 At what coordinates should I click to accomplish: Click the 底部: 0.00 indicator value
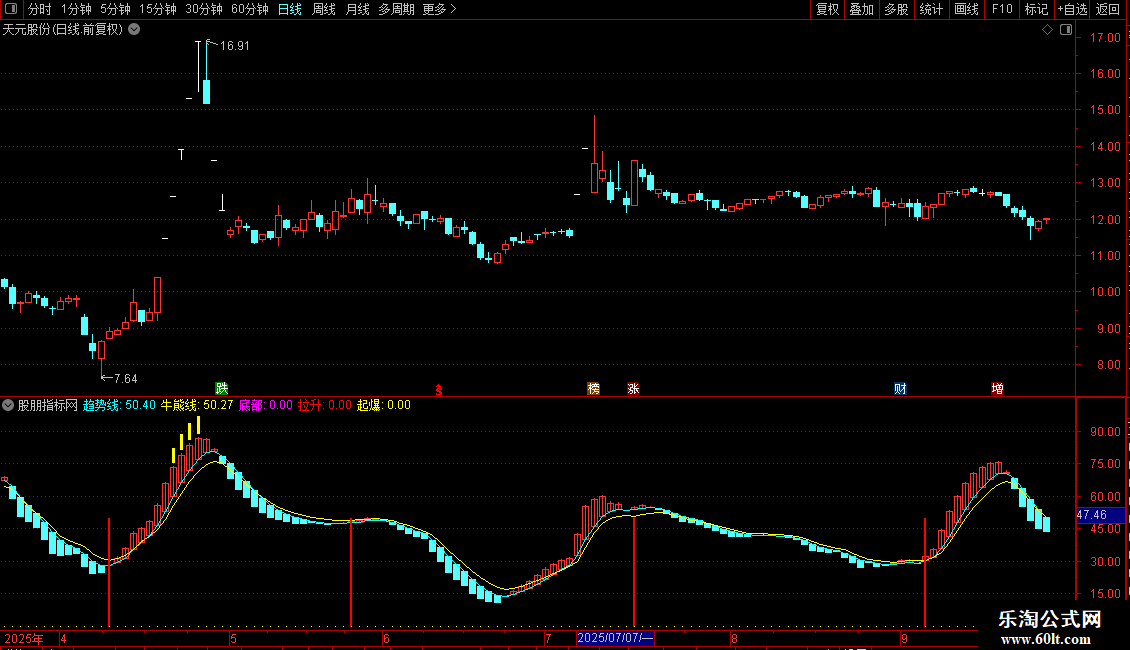point(266,405)
